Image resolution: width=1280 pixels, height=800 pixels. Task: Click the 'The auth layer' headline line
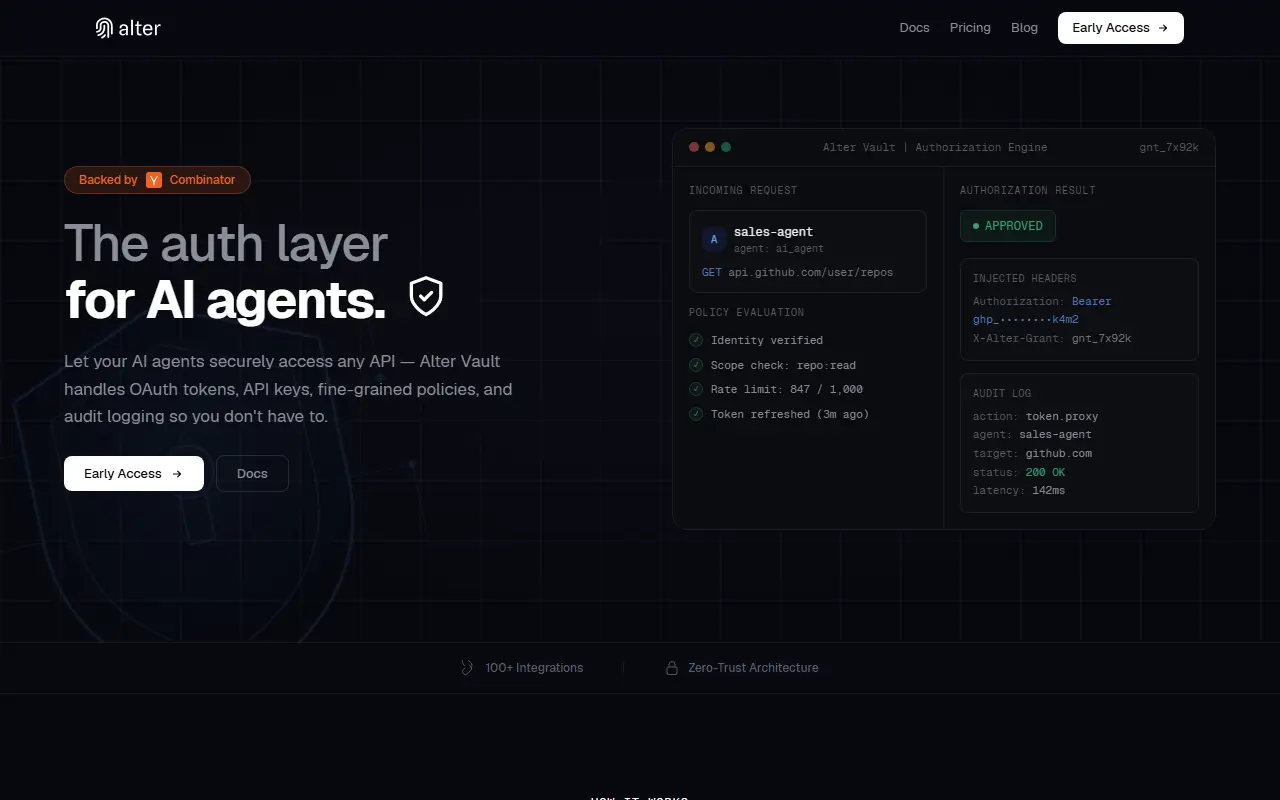(x=226, y=244)
